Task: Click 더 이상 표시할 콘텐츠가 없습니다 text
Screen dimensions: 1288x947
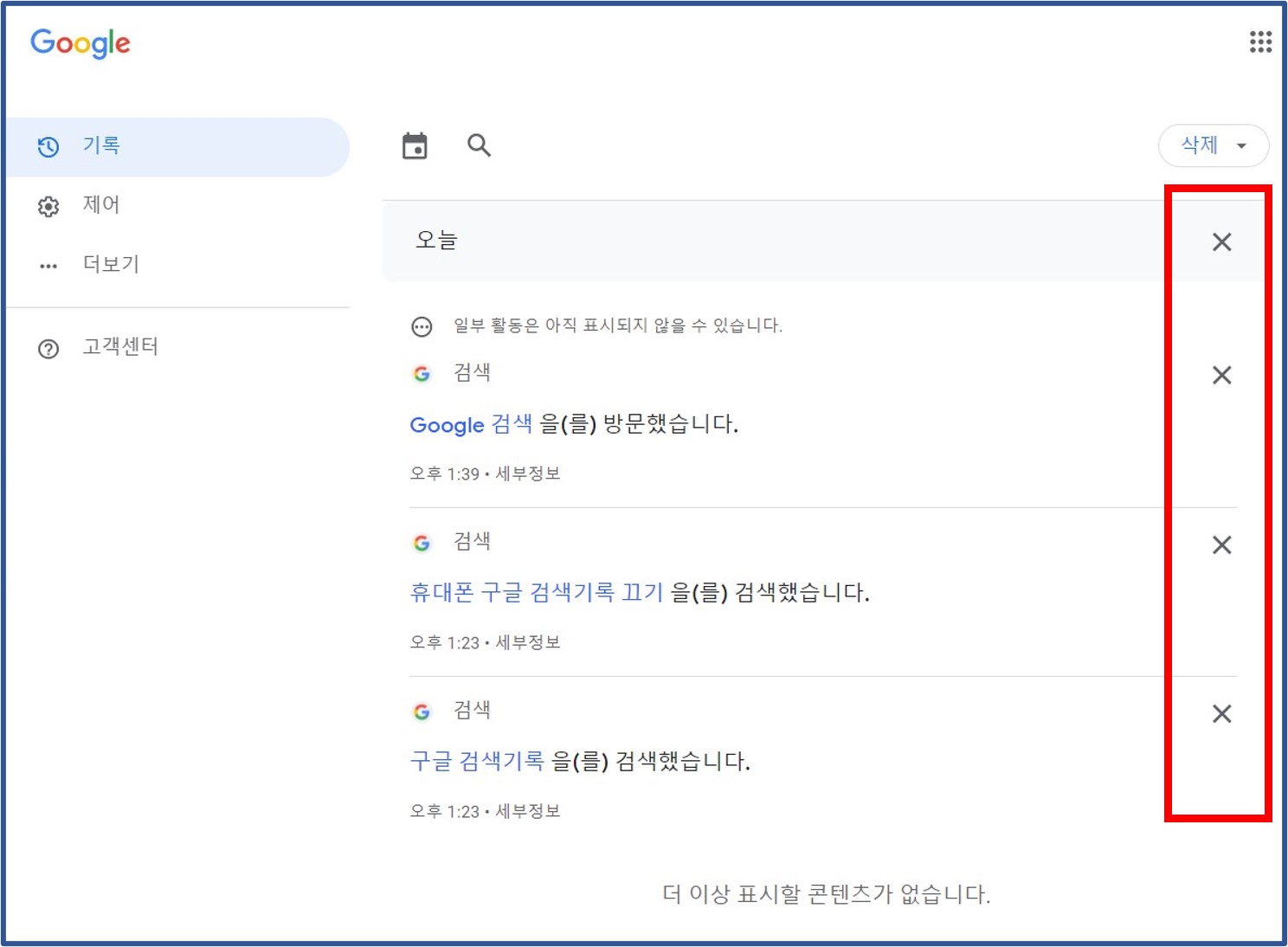Action: point(827,894)
